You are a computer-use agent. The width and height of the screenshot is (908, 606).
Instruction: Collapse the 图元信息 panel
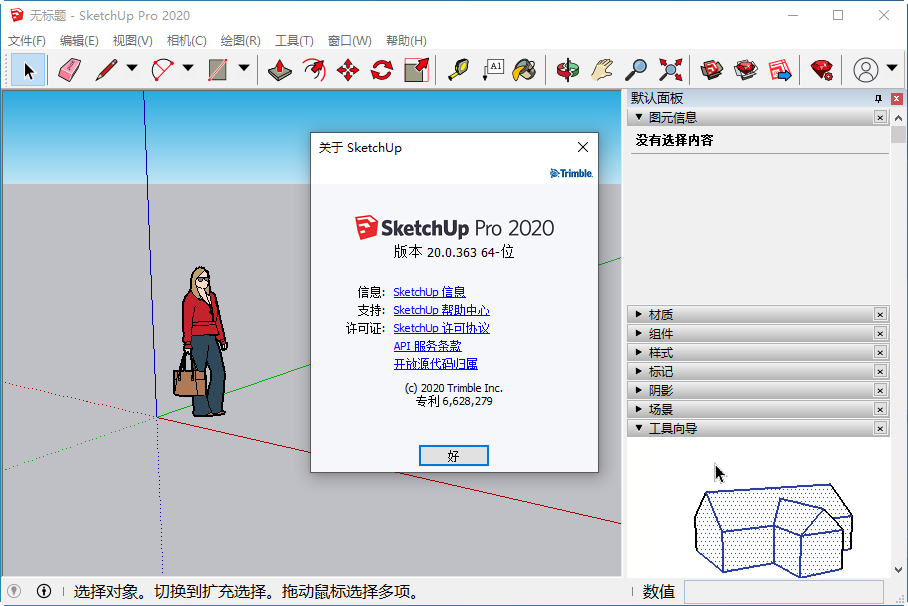coord(637,117)
